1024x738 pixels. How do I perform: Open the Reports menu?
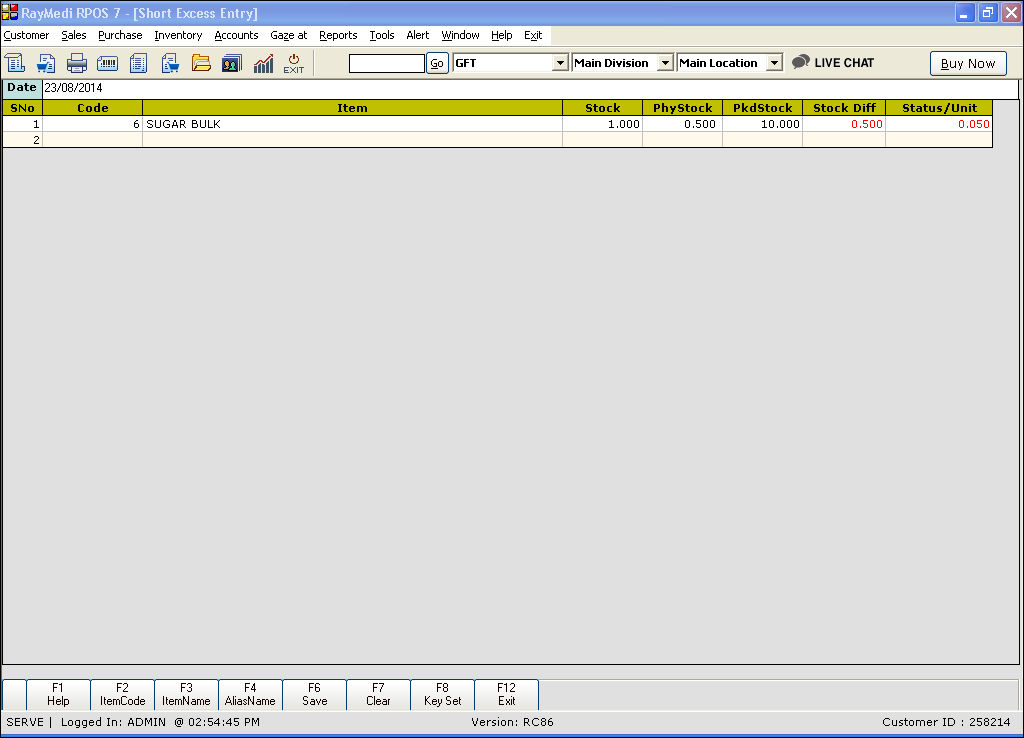click(x=338, y=35)
